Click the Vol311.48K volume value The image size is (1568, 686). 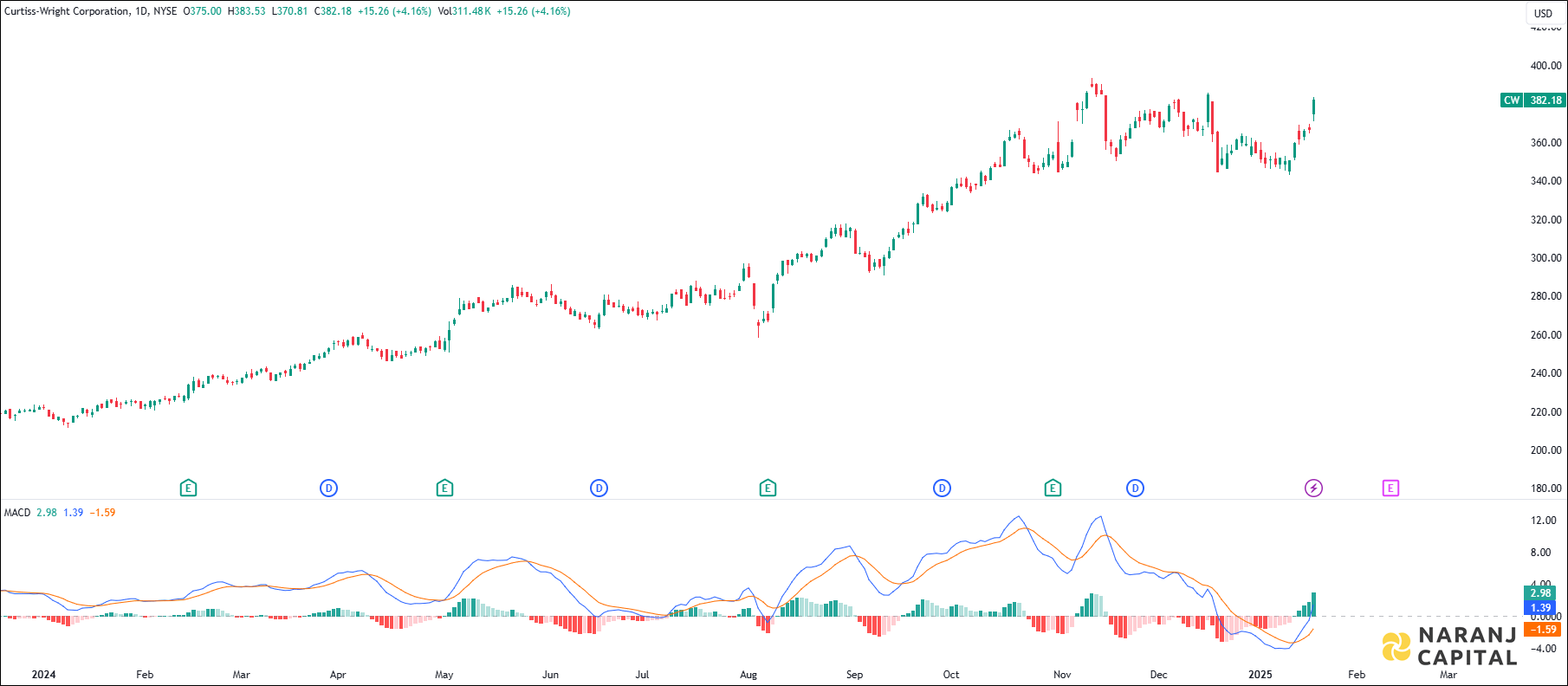pos(464,11)
